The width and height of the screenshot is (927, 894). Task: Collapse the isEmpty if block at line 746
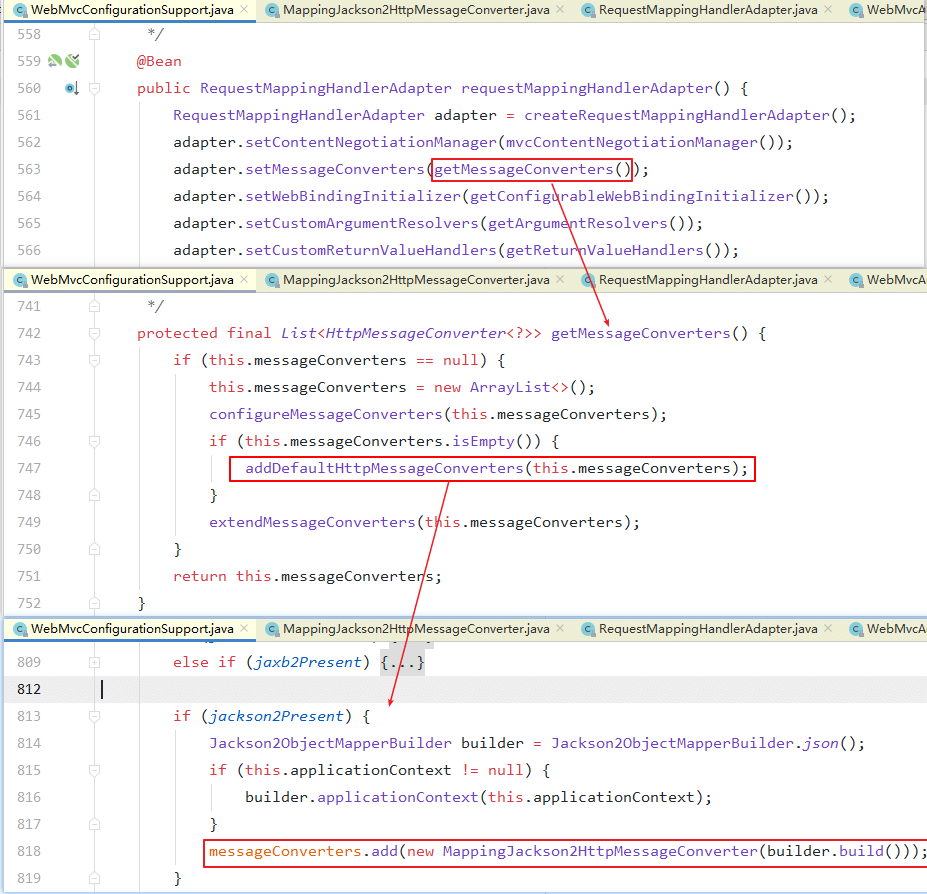tap(94, 442)
